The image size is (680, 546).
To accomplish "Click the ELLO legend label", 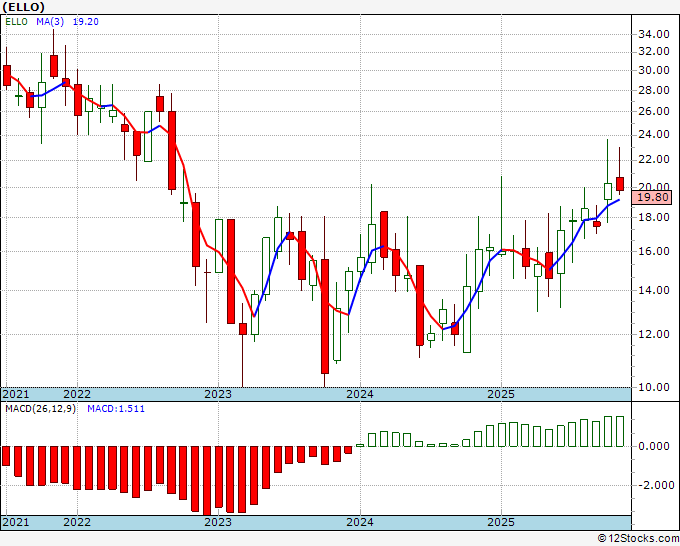I will [16, 22].
